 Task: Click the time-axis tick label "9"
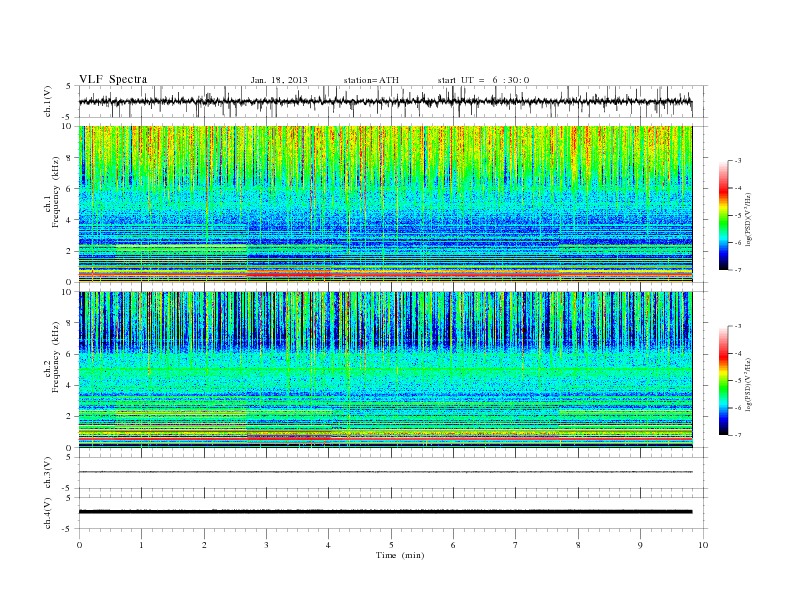pos(640,545)
